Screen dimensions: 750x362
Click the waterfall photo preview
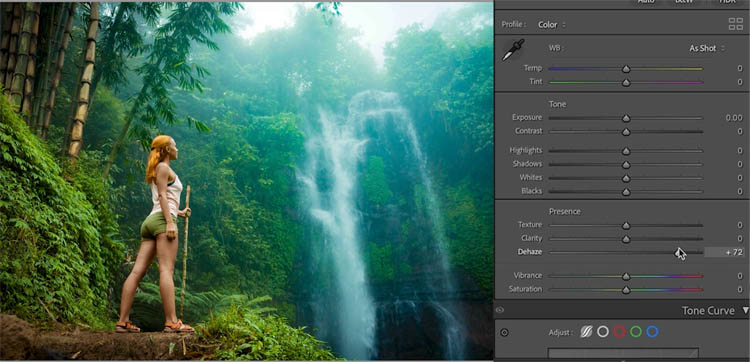click(246, 181)
